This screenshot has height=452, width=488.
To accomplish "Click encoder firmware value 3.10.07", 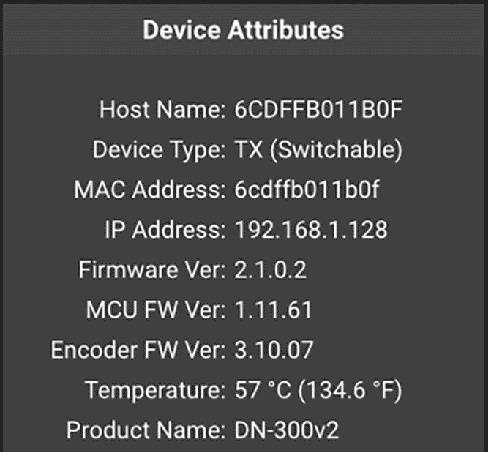I will pyautogui.click(x=274, y=350).
